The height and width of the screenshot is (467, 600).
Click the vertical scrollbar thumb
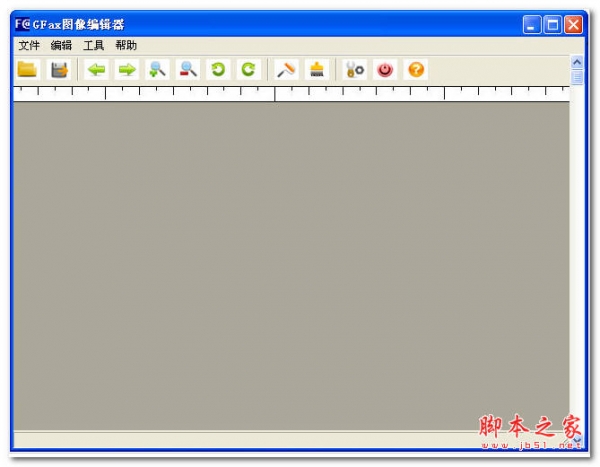(x=577, y=77)
